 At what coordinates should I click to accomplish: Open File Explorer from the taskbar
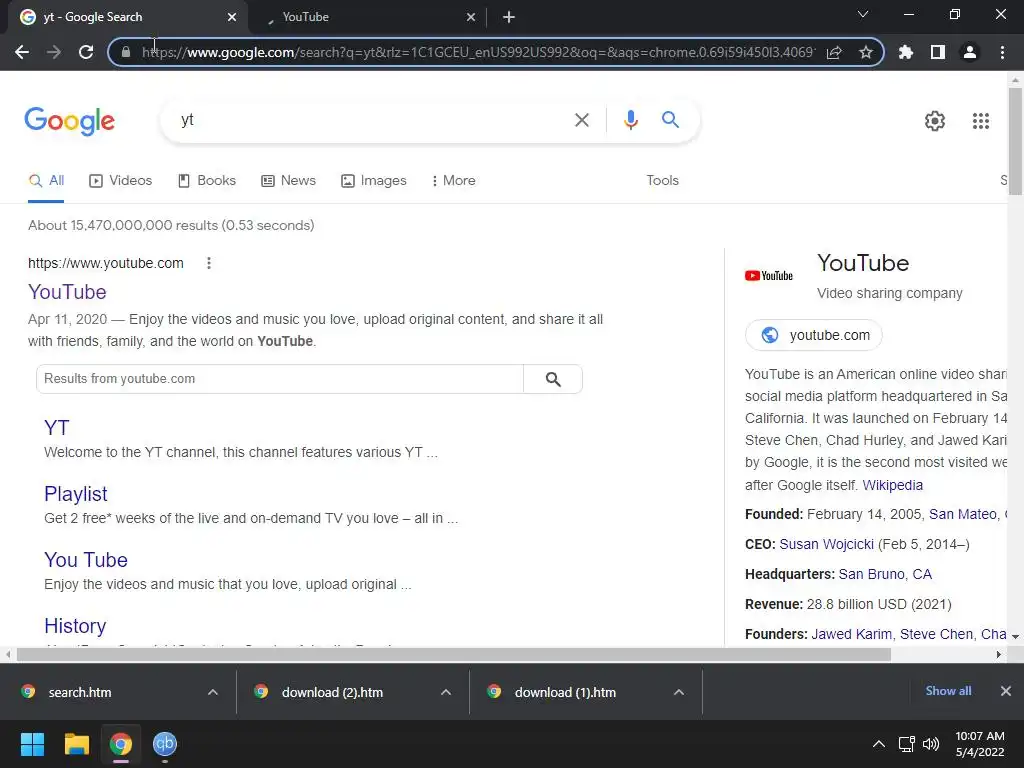click(76, 744)
